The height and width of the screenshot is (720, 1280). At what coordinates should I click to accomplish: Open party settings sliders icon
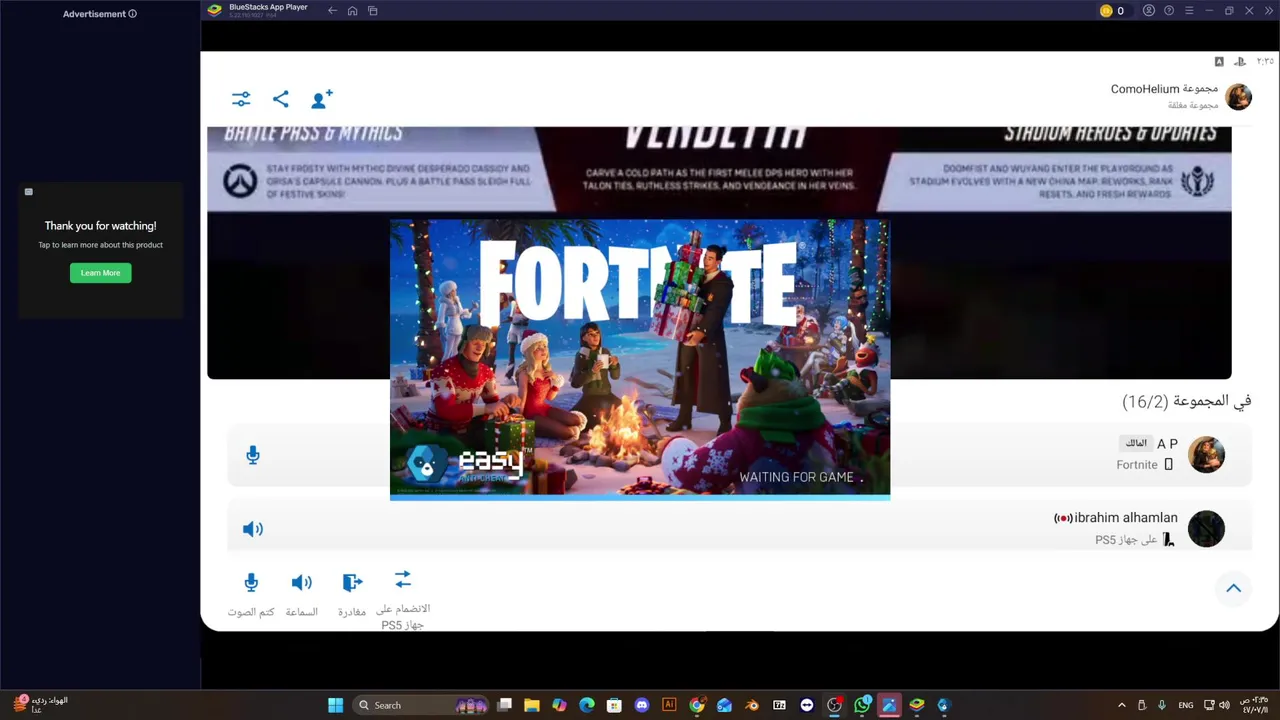pos(241,99)
